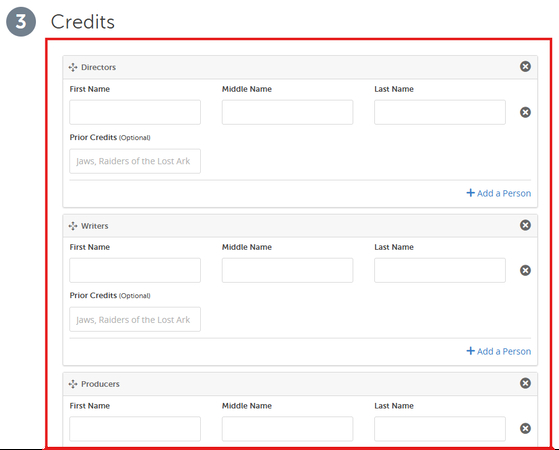The height and width of the screenshot is (450, 559).
Task: Delete the person row in Writers
Action: [x=525, y=270]
